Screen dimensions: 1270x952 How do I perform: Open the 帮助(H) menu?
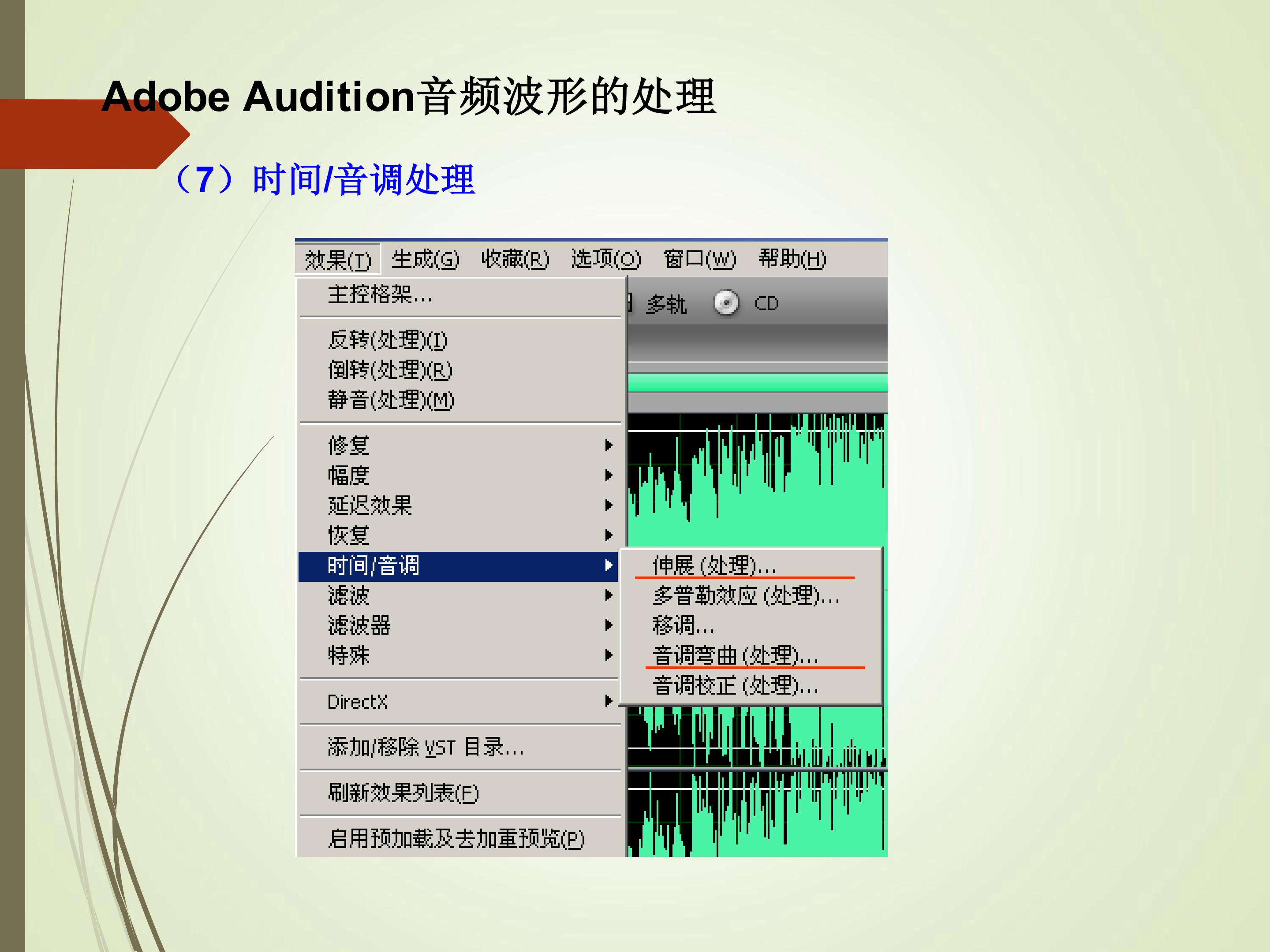coord(792,259)
